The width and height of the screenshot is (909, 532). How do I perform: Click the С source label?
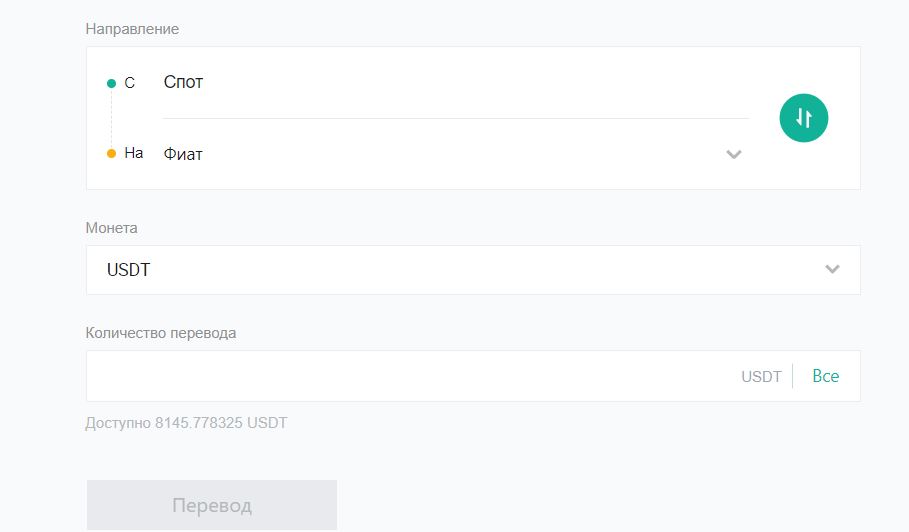tap(129, 83)
